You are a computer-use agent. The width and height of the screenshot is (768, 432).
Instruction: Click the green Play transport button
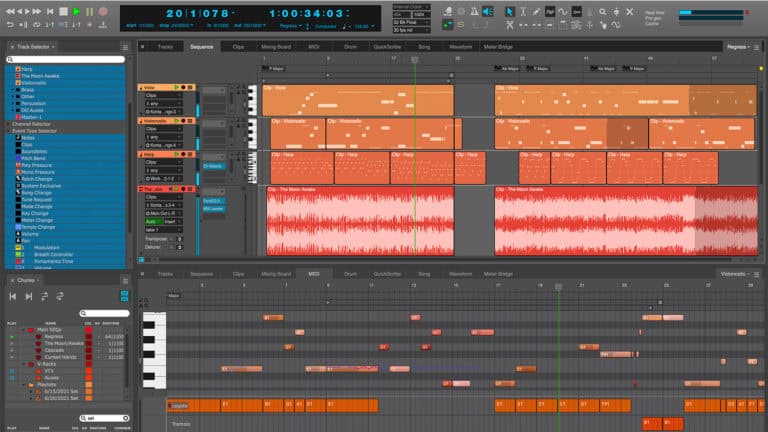[x=76, y=11]
